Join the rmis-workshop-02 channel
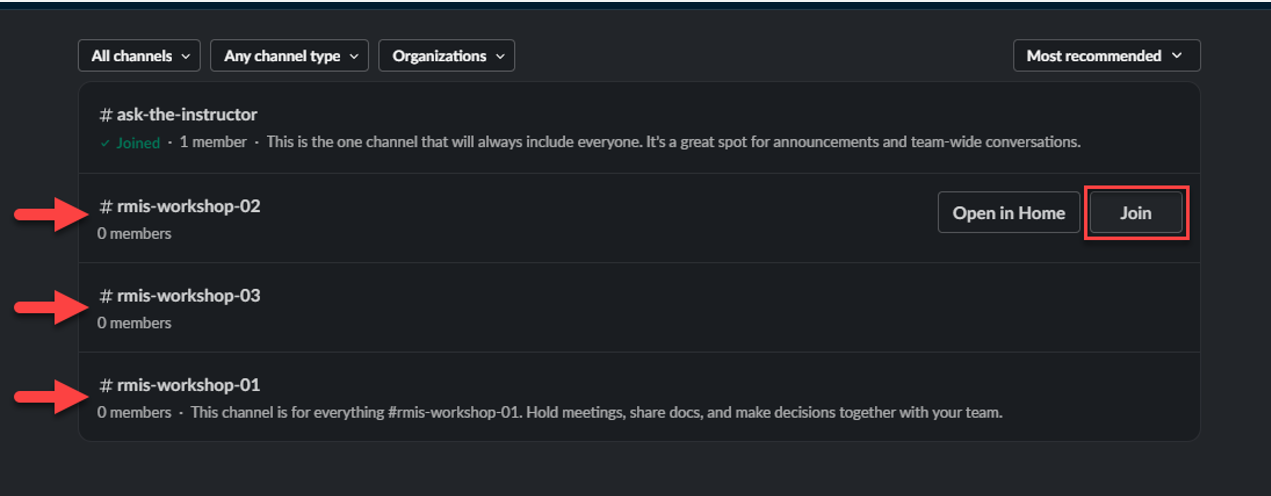The height and width of the screenshot is (496, 1271). 1136,213
